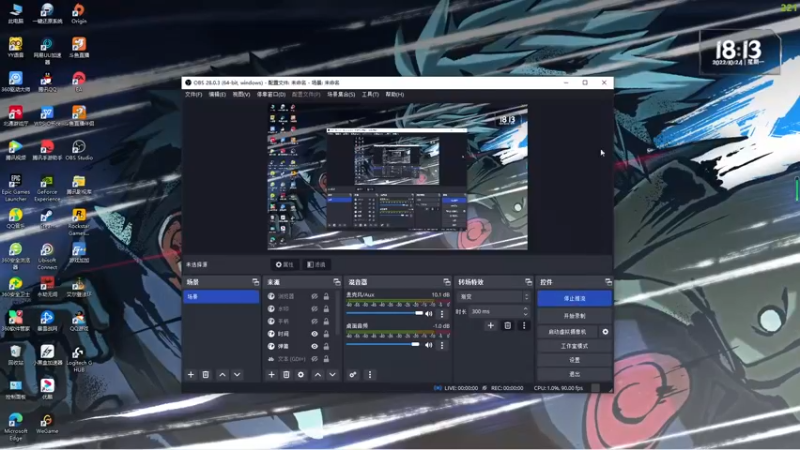Undock the 来源 panel
Image resolution: width=800 pixels, height=450 pixels.
pos(337,282)
